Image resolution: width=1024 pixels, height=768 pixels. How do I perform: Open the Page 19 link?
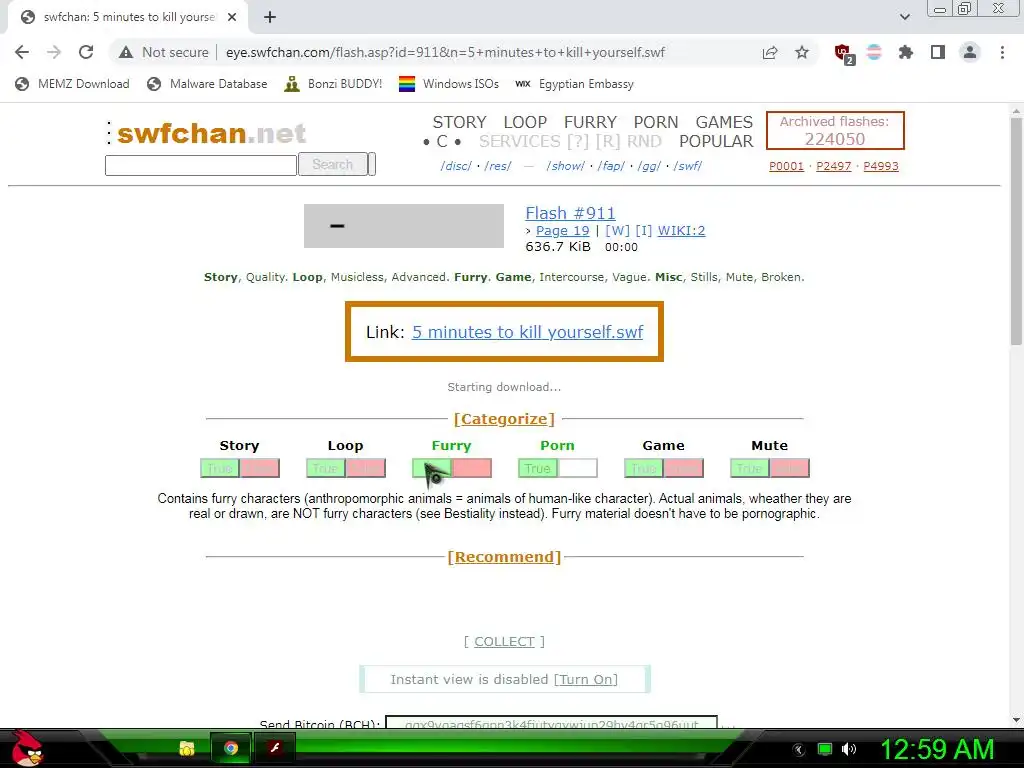(x=562, y=231)
